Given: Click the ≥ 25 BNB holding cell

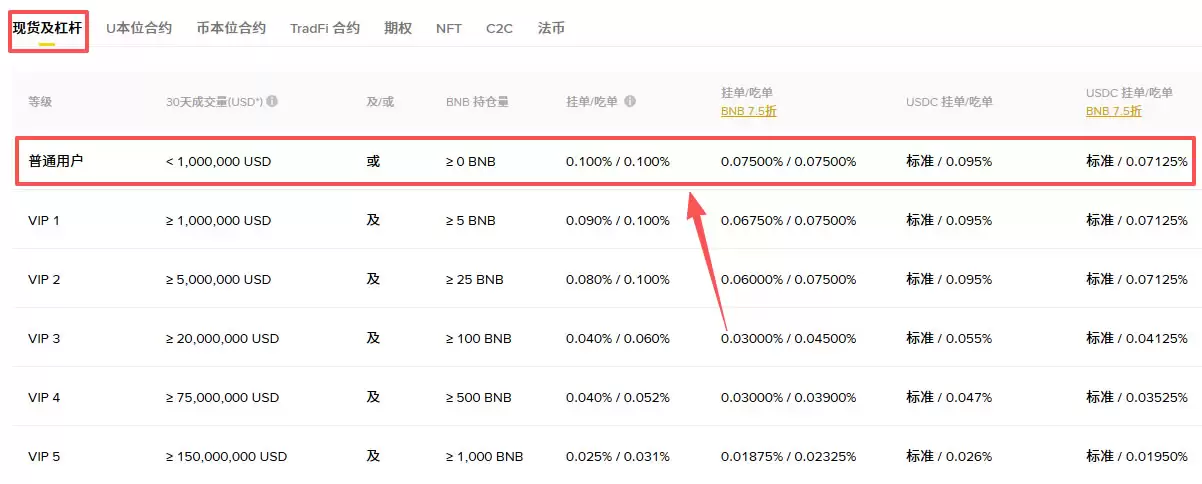Looking at the screenshot, I should pyautogui.click(x=474, y=279).
